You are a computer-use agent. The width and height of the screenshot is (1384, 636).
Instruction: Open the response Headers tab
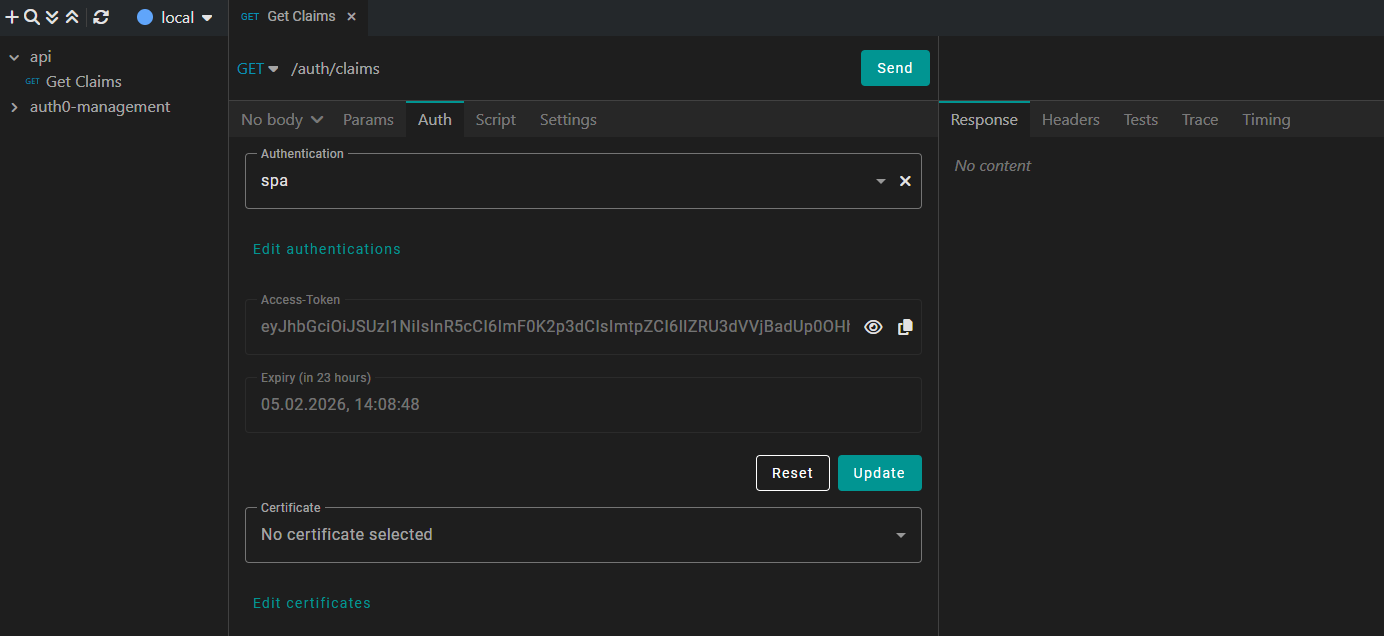1070,119
